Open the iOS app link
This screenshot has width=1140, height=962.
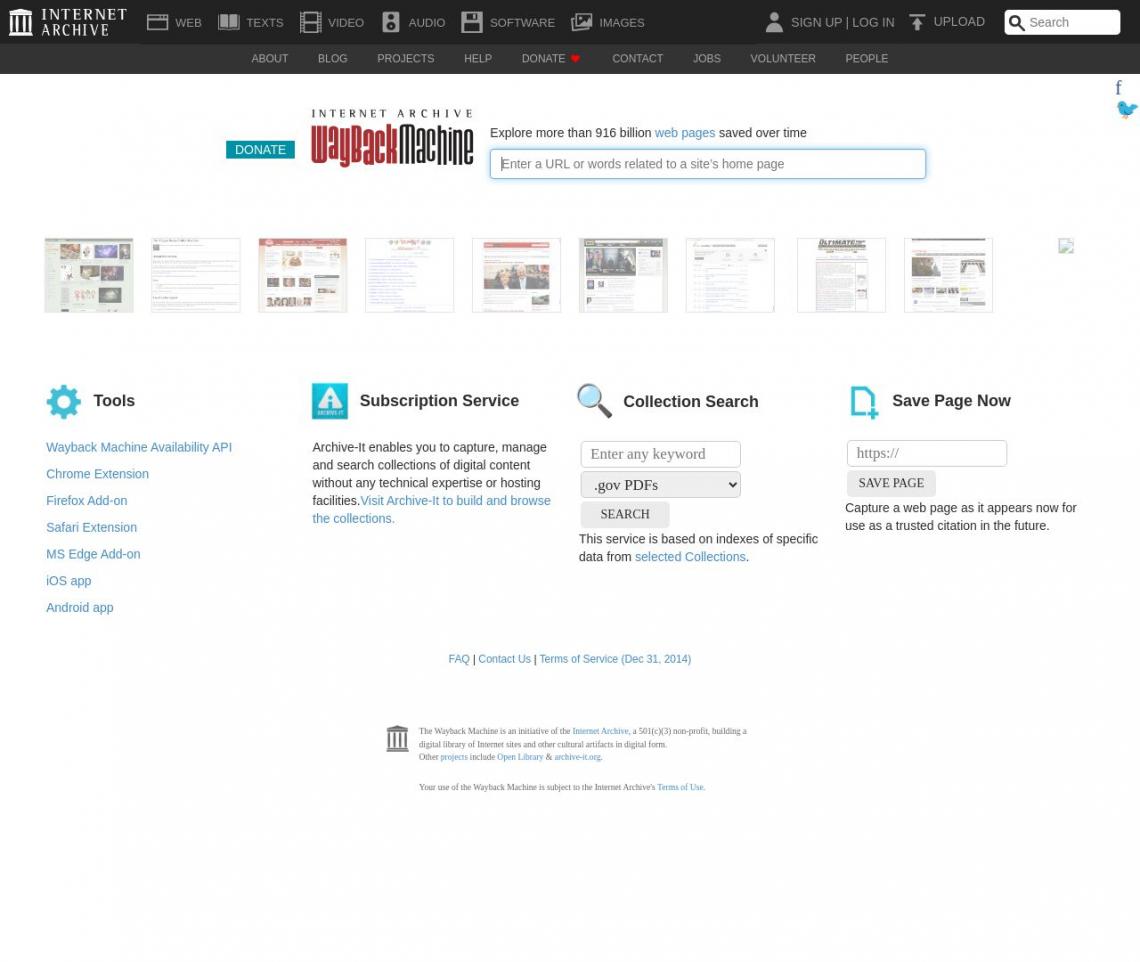68,581
